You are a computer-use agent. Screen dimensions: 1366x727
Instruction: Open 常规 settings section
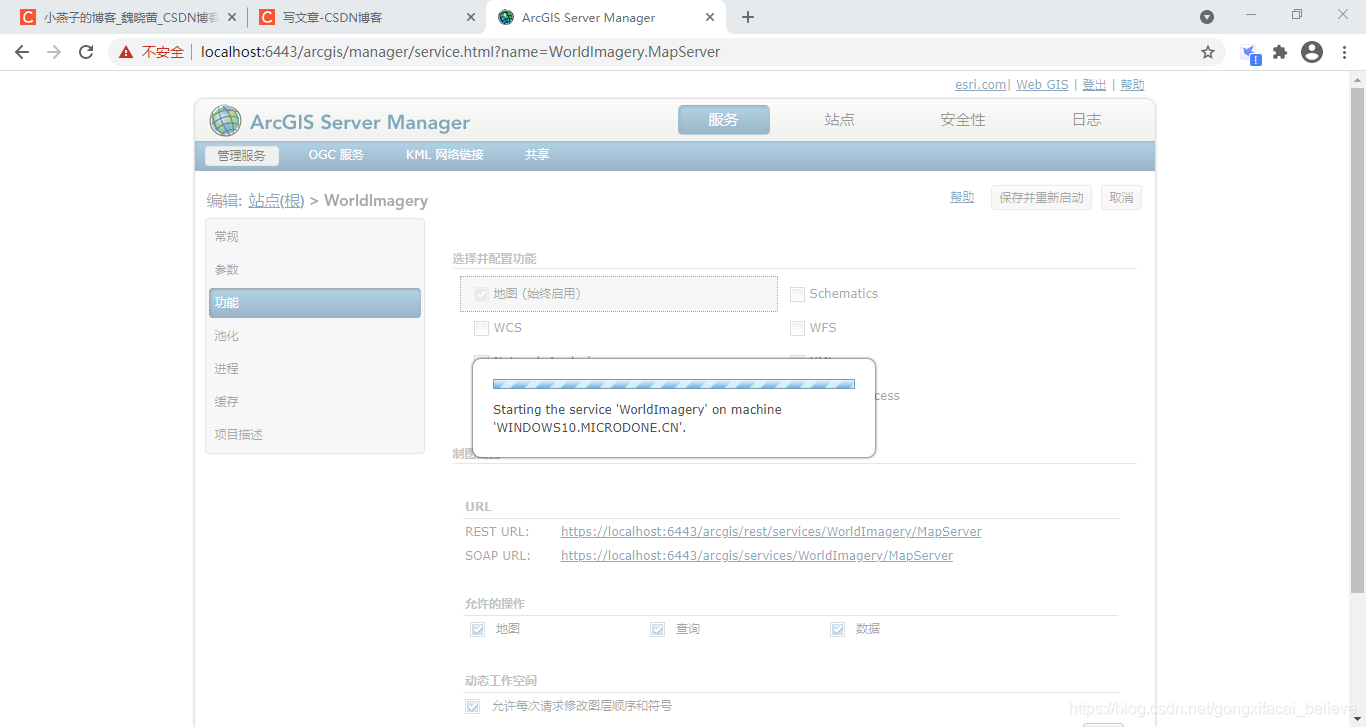(x=314, y=237)
